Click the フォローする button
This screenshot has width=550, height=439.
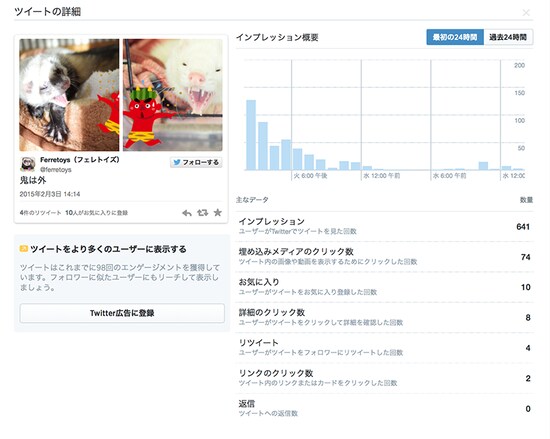coord(196,162)
